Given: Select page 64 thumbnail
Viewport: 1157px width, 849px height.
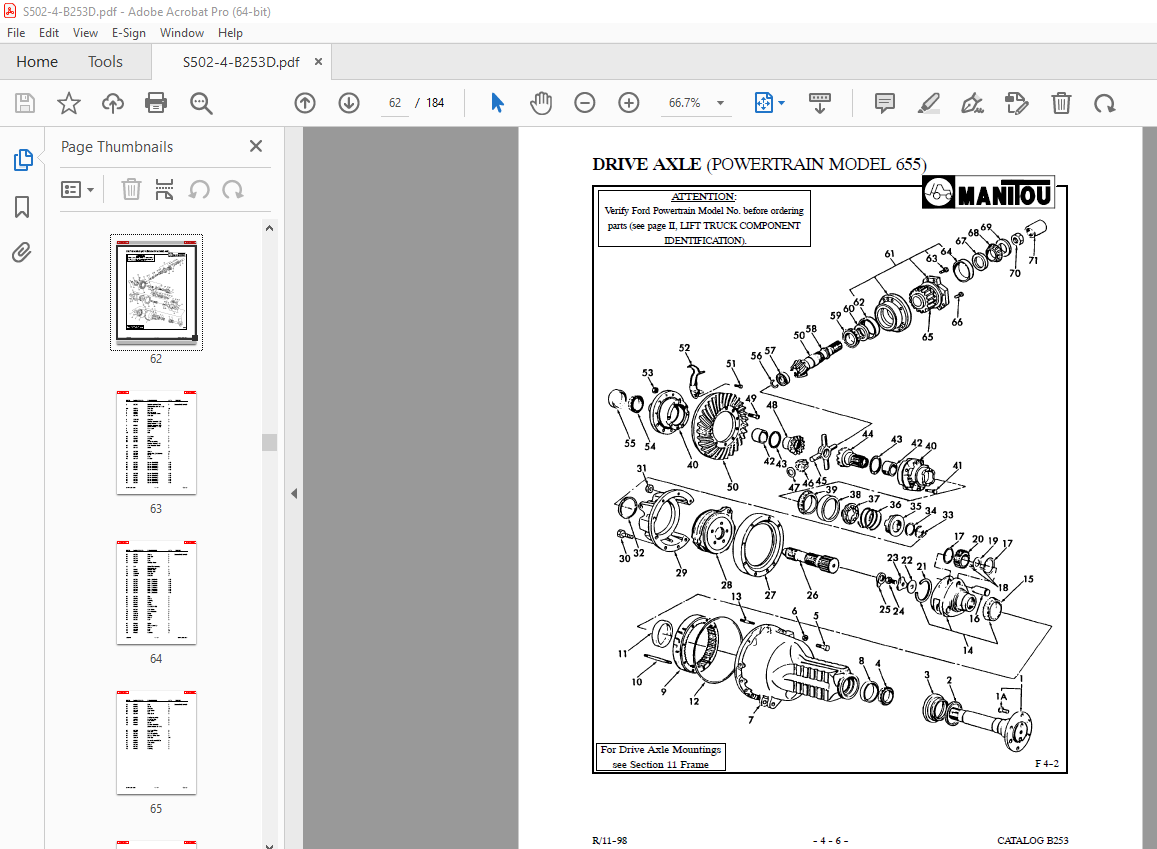Looking at the screenshot, I should tap(156, 592).
